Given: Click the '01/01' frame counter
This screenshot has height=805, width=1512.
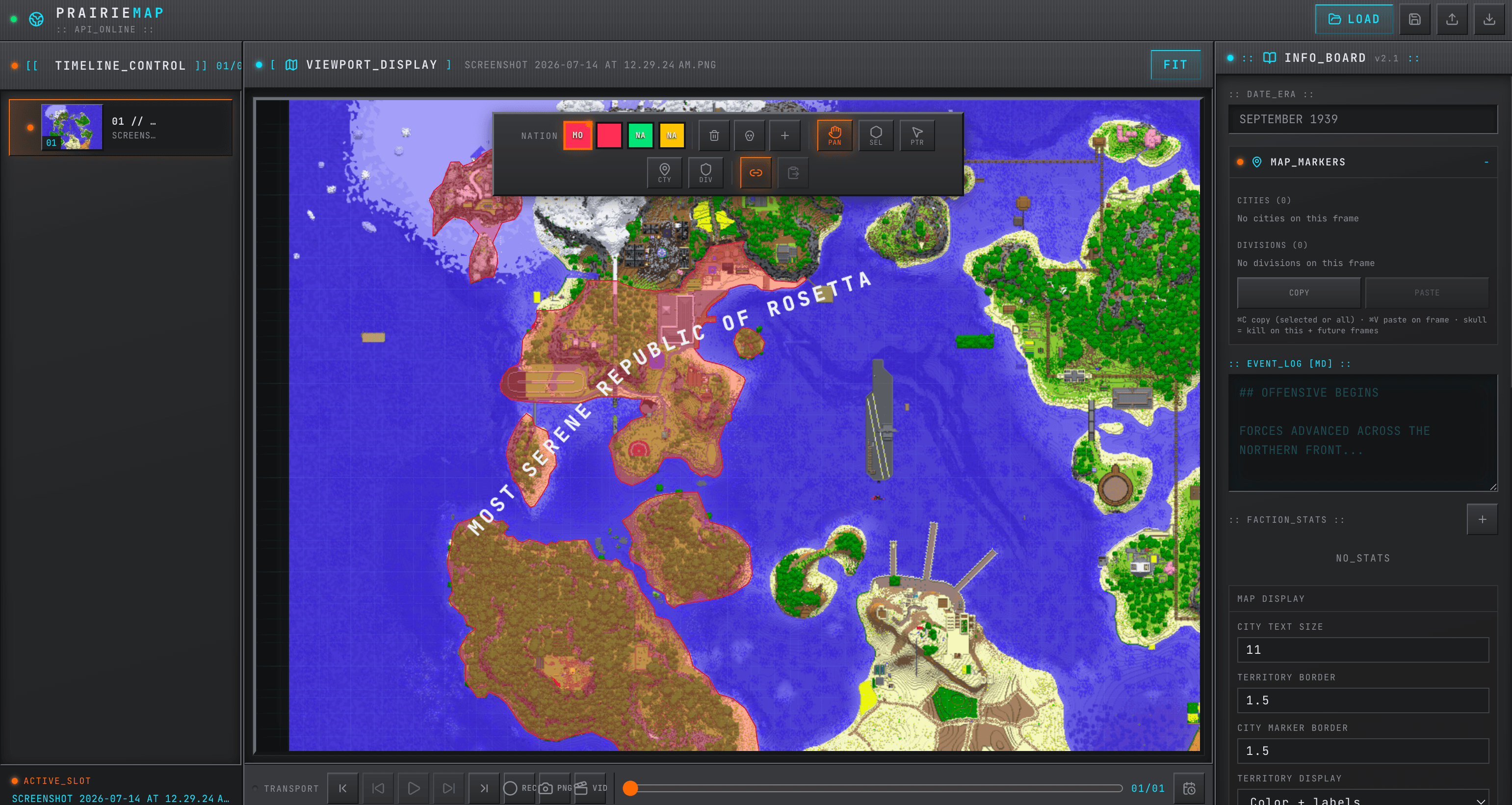Looking at the screenshot, I should coord(1147,788).
